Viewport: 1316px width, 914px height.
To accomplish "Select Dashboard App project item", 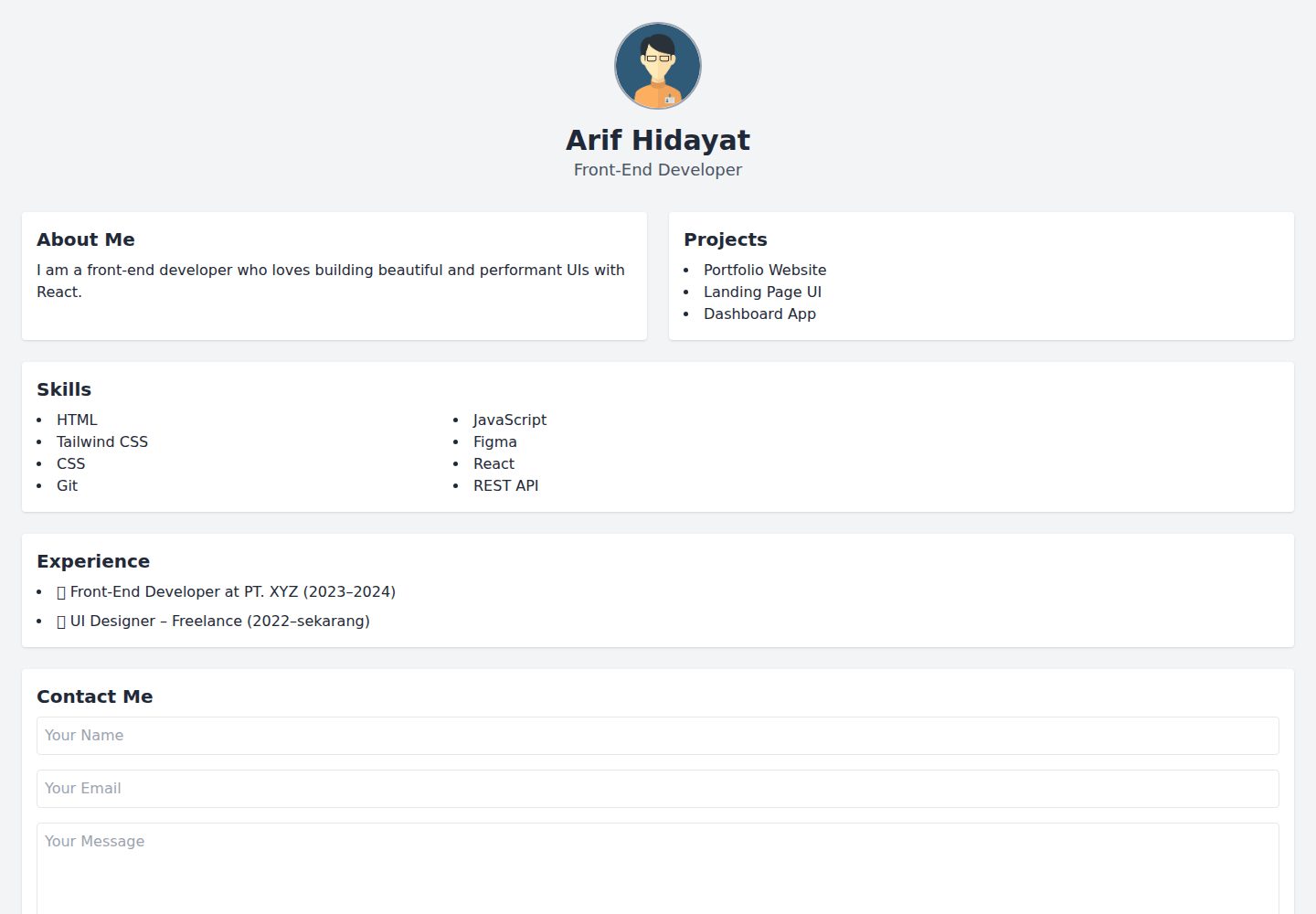I will coord(759,314).
